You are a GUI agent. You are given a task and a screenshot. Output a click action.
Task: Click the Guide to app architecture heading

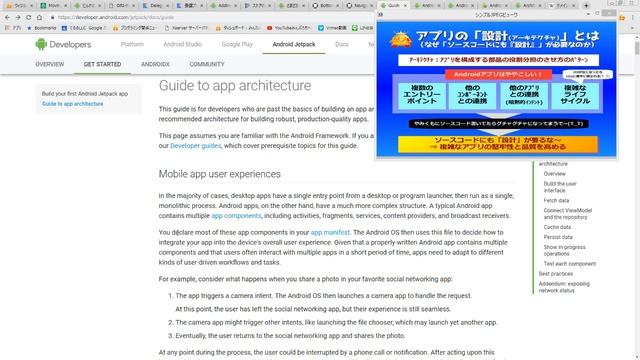coord(235,86)
